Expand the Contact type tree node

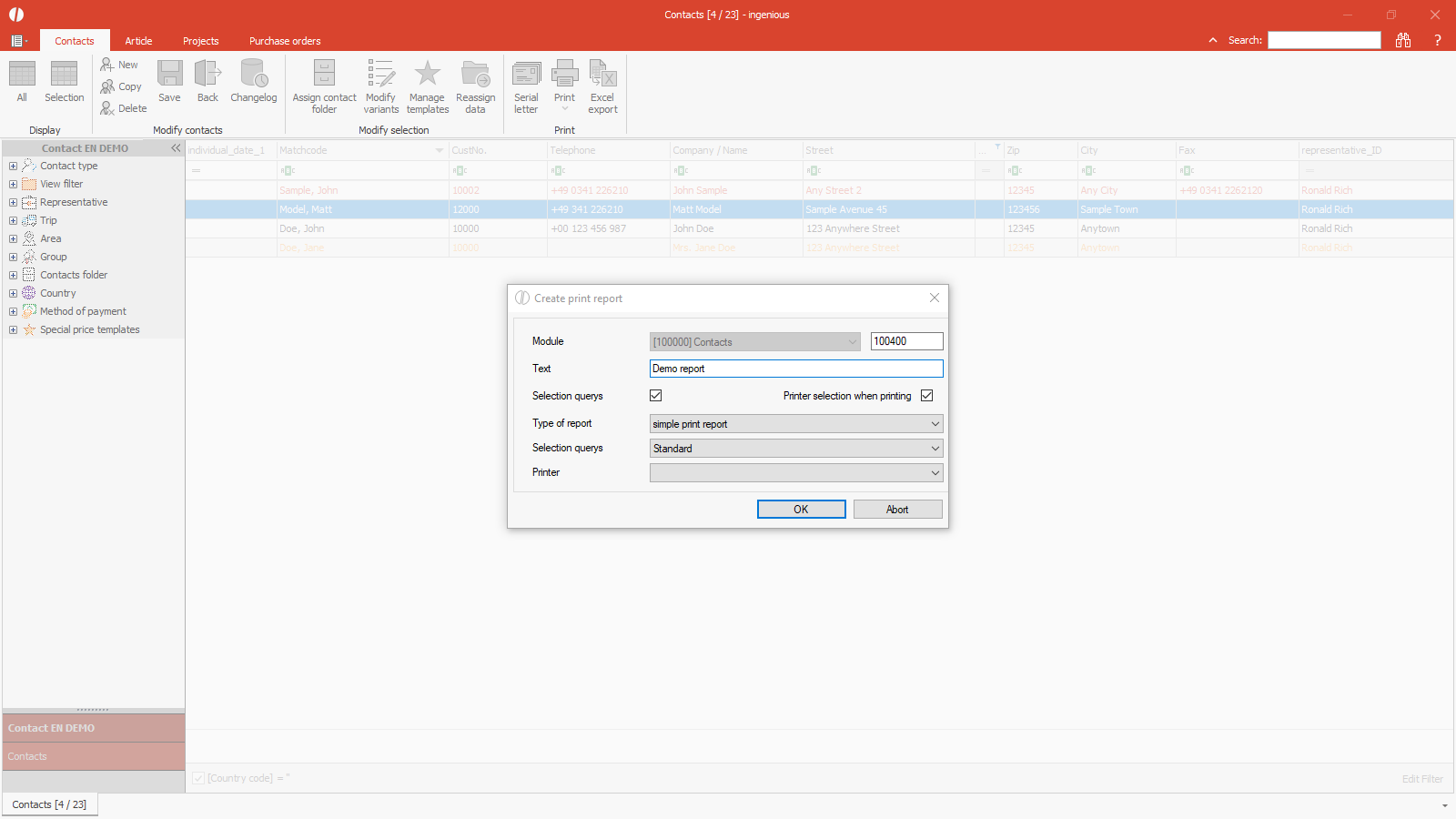click(13, 166)
